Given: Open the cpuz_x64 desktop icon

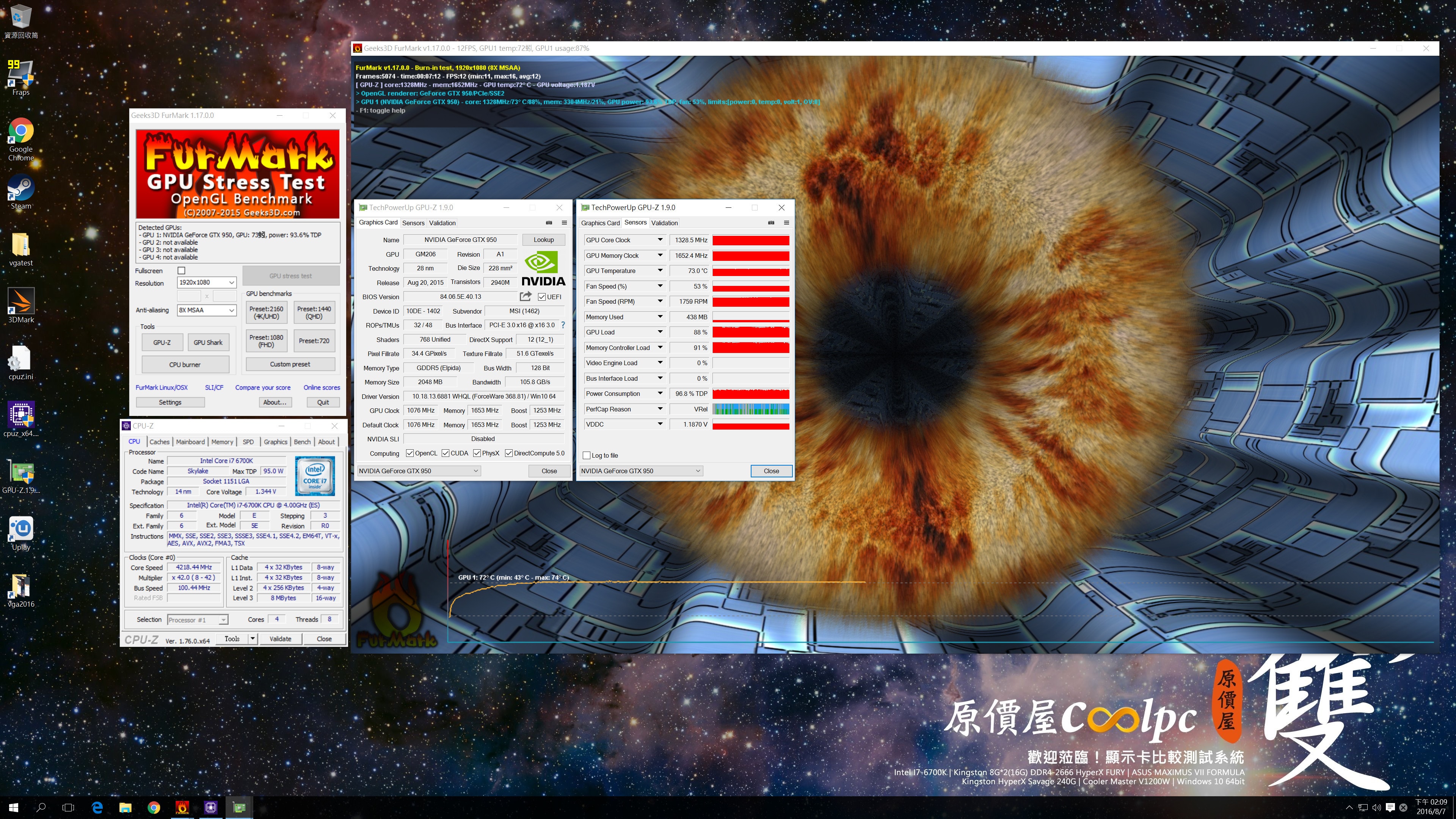Looking at the screenshot, I should (21, 419).
